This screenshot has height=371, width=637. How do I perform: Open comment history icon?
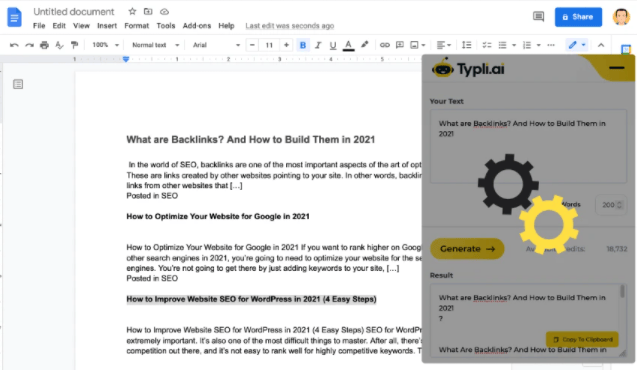(538, 17)
